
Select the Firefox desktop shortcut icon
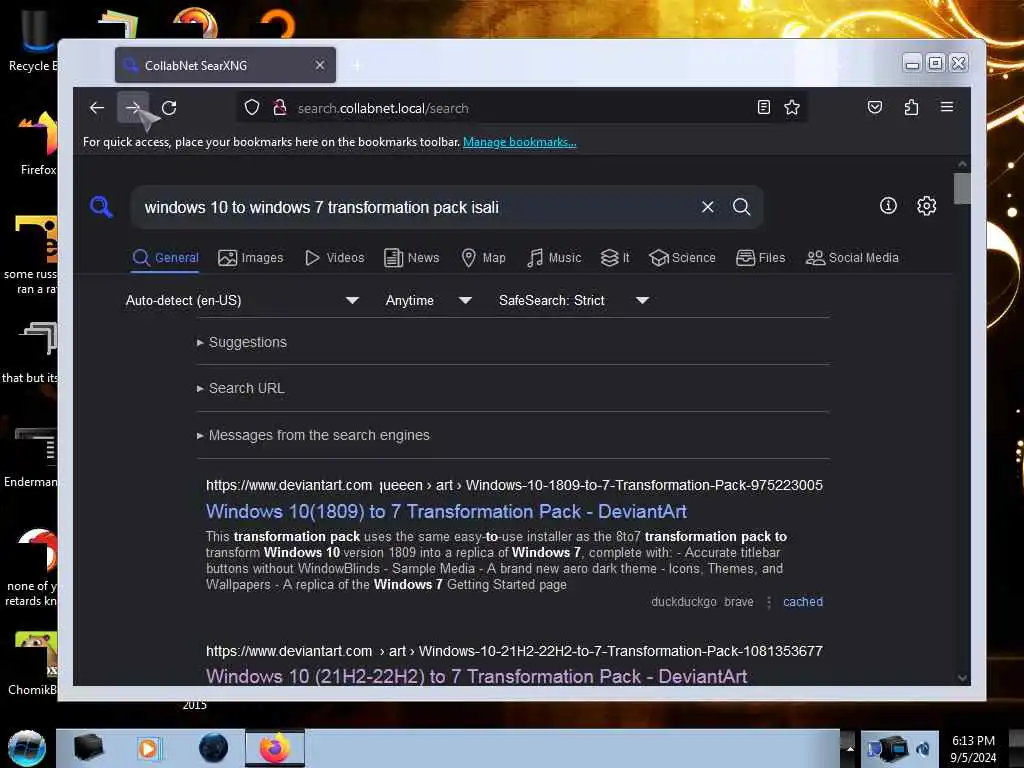pos(38,144)
